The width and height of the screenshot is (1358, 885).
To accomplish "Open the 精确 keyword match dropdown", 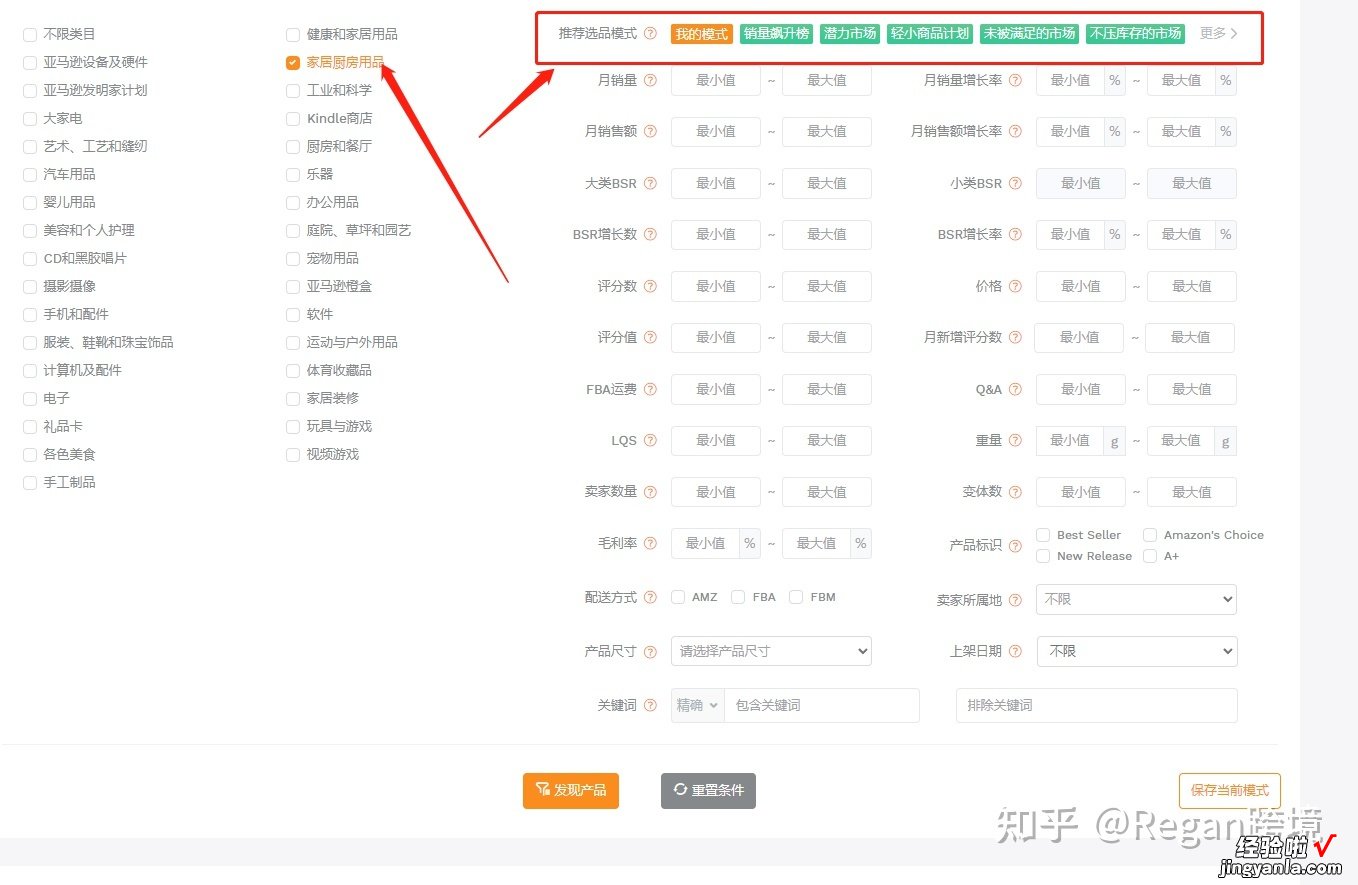I will click(x=697, y=705).
